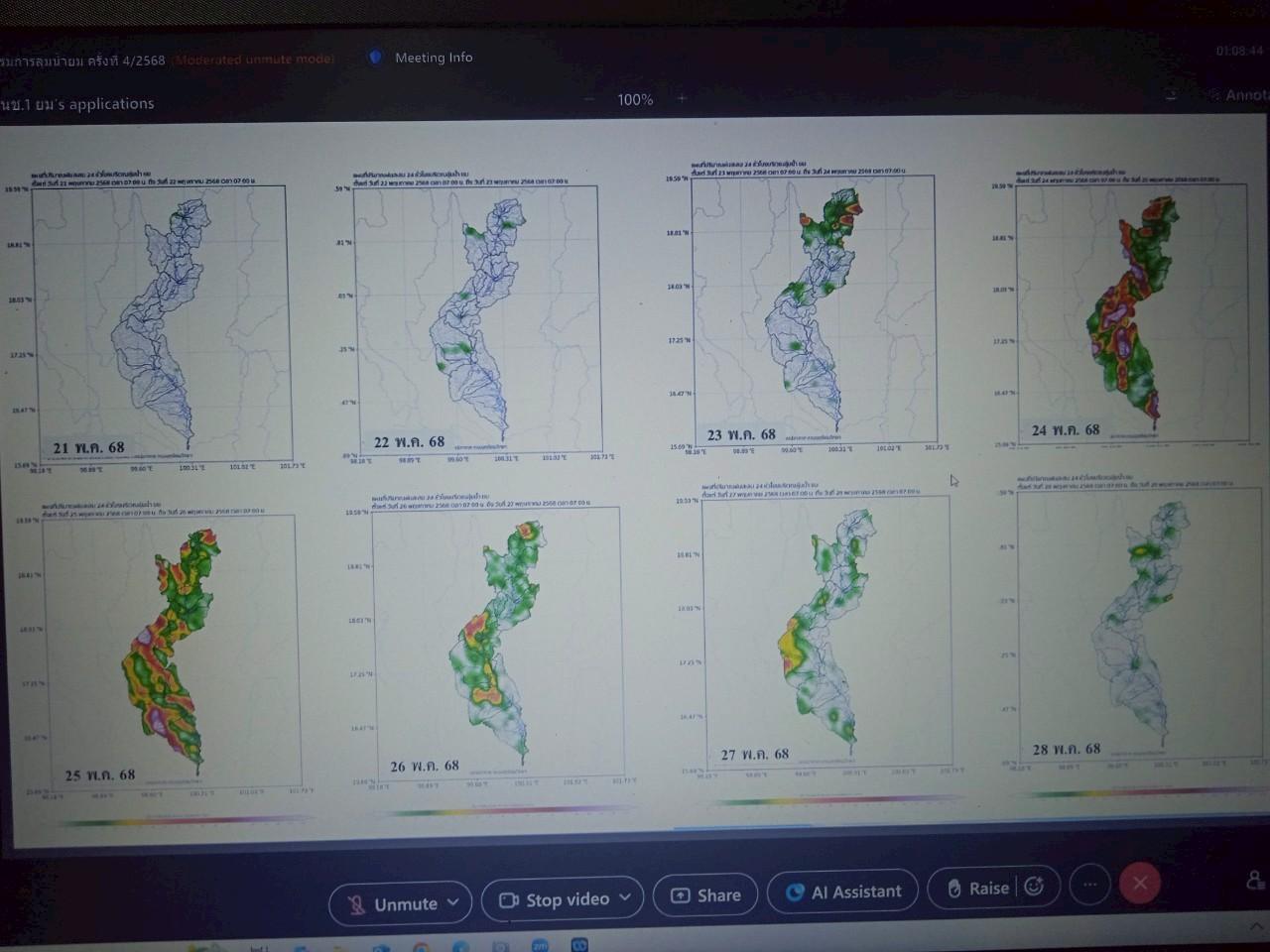This screenshot has width=1270, height=952.
Task: Zoom out shared content with minus icon
Action: tap(589, 98)
